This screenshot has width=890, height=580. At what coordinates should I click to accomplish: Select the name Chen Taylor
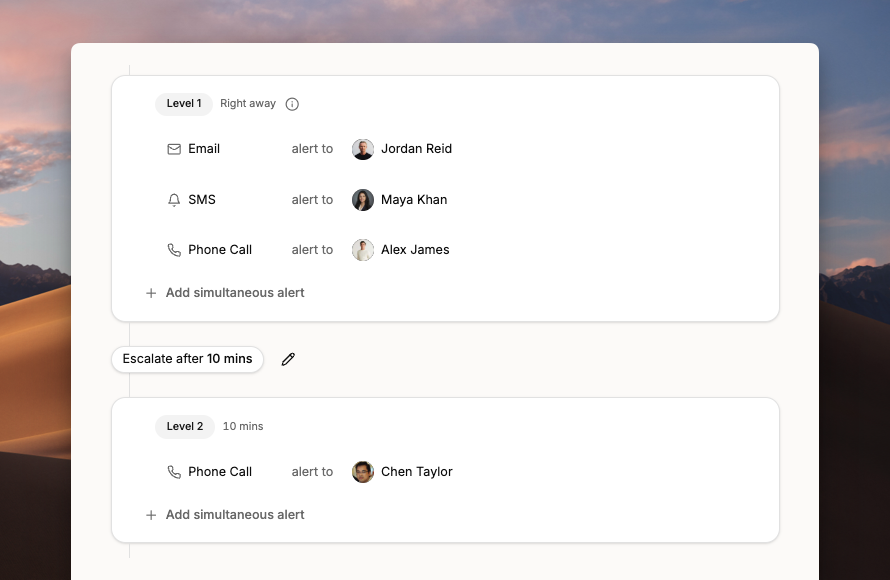[417, 472]
